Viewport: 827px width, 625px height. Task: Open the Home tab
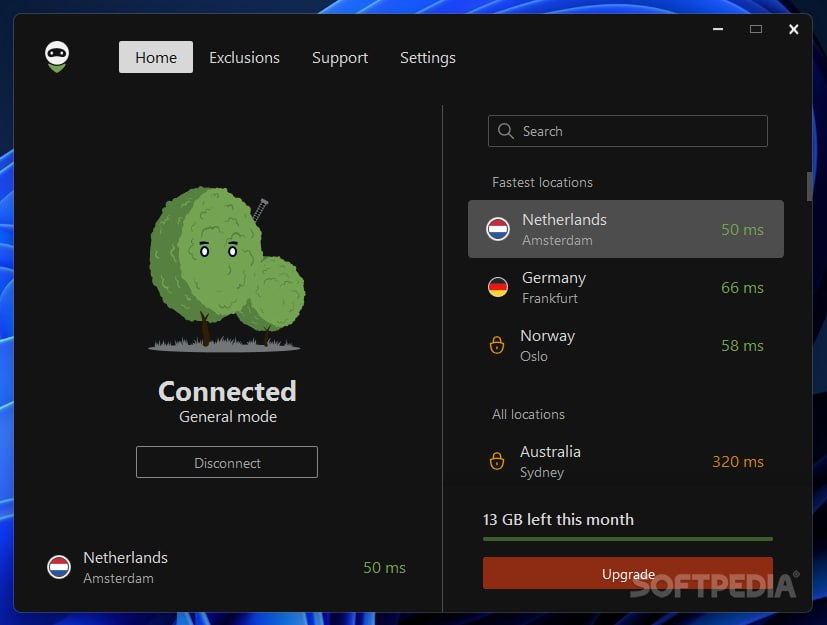pyautogui.click(x=156, y=57)
